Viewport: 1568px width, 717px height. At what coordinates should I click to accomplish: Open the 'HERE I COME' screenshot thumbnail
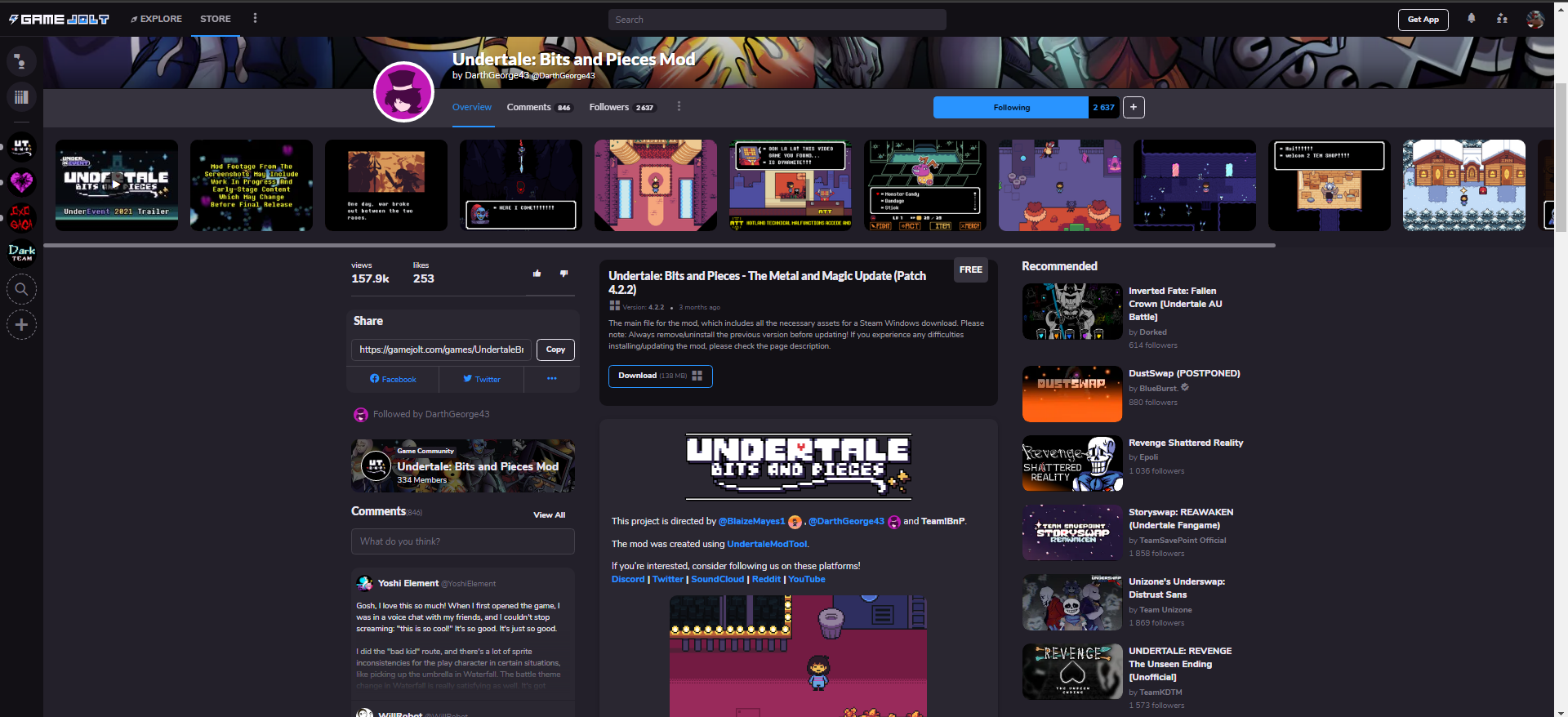[x=521, y=185]
